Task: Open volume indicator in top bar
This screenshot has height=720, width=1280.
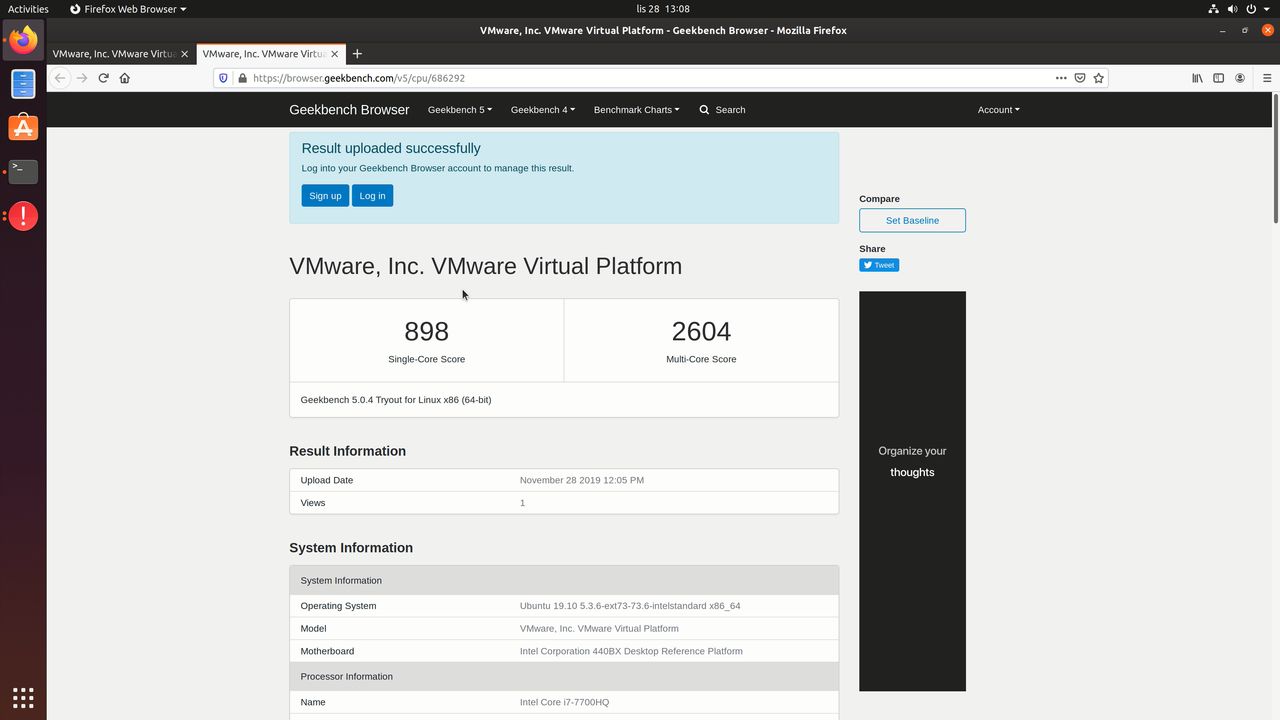Action: coord(1232,9)
